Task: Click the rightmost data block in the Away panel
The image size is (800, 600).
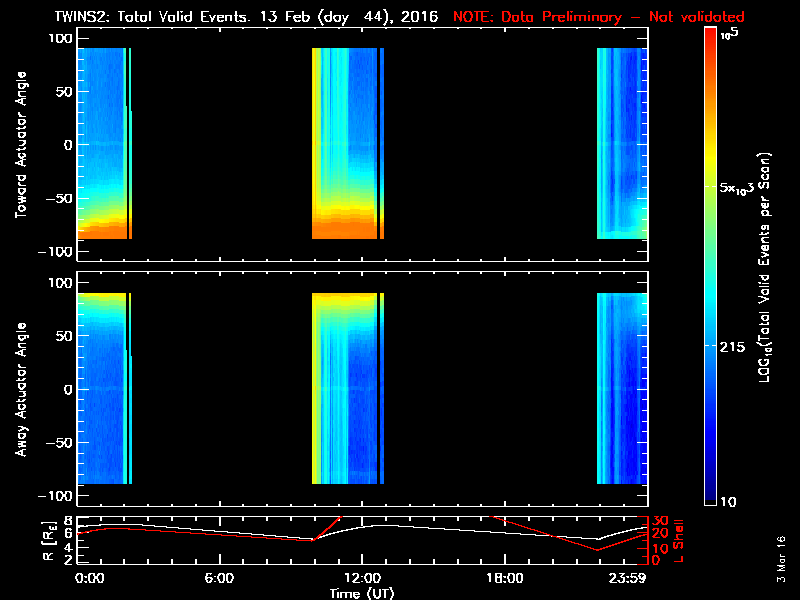Action: 620,390
